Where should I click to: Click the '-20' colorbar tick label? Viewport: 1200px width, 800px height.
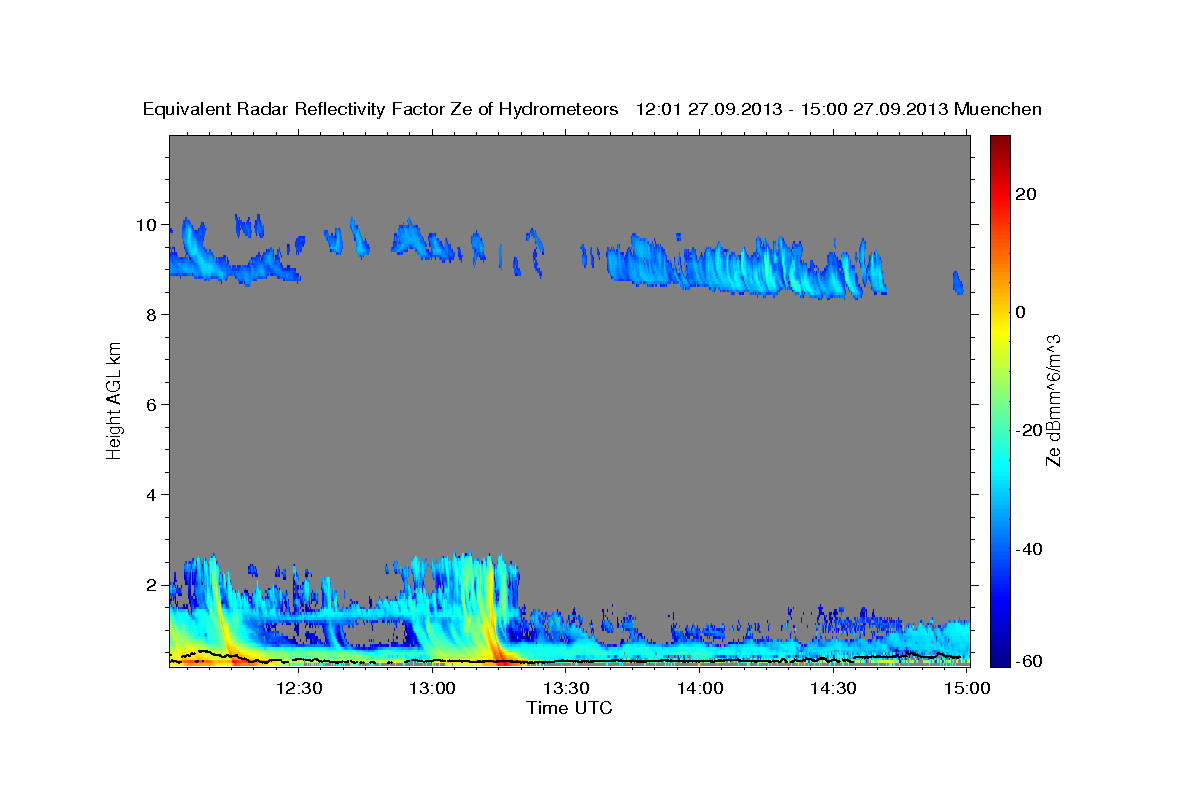1027,430
